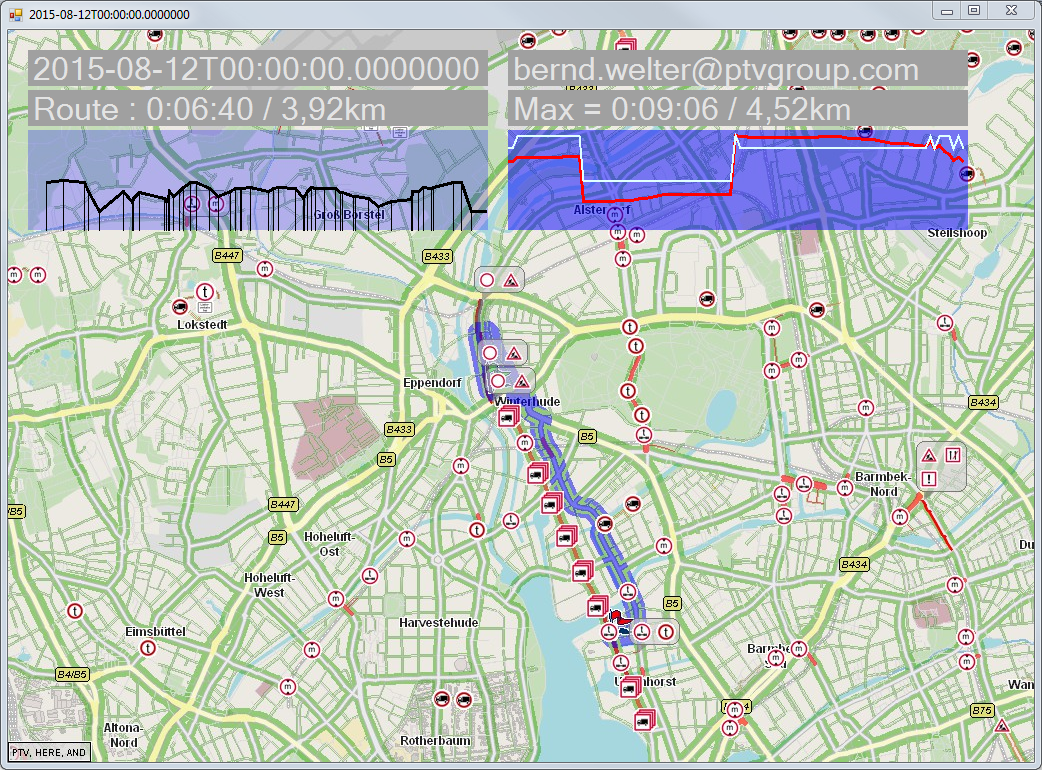1042x770 pixels.
Task: Click the PTV, HERE, AND copyright label
Action: point(49,752)
